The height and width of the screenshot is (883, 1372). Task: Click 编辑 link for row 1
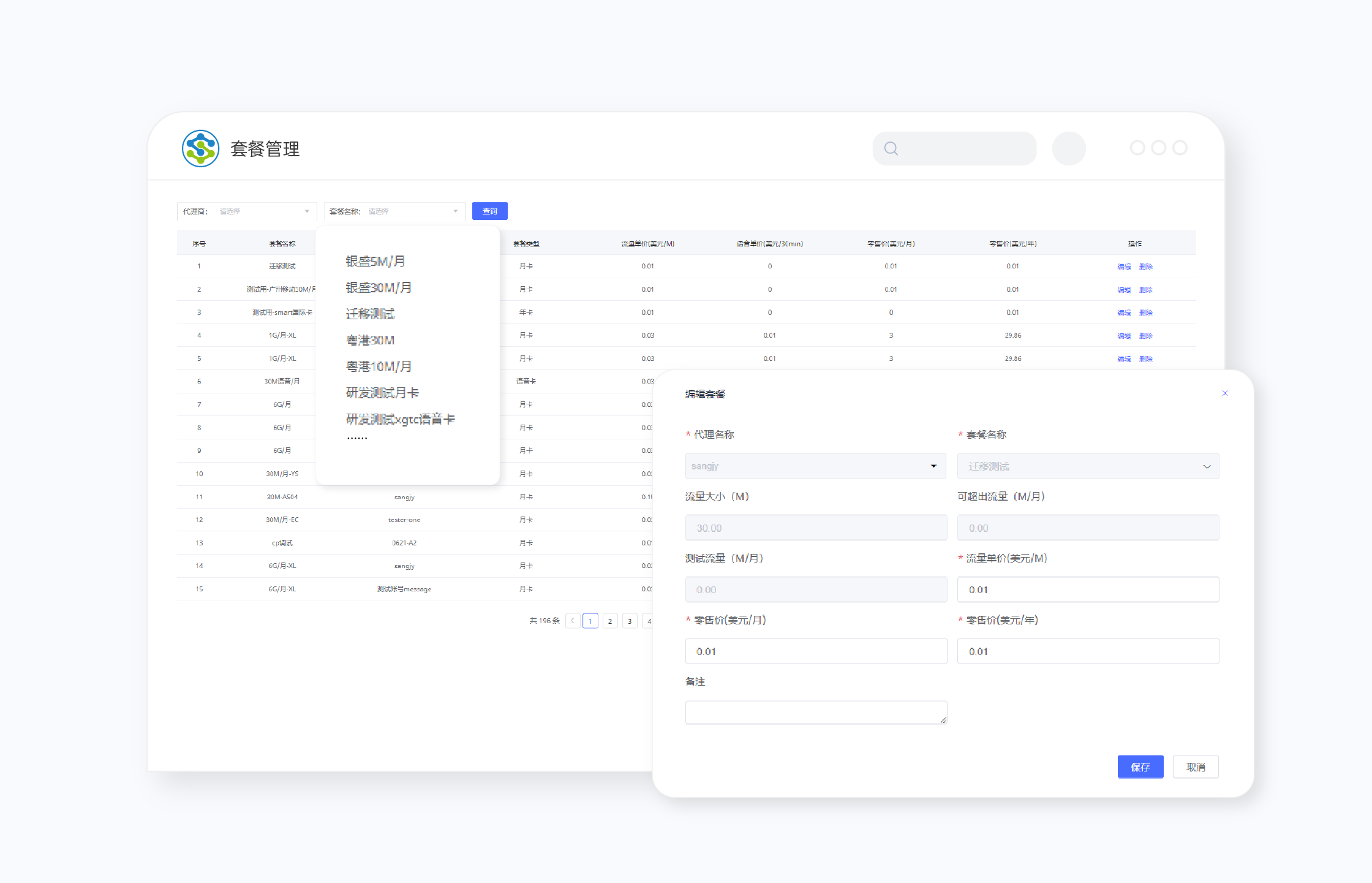pyautogui.click(x=1123, y=267)
